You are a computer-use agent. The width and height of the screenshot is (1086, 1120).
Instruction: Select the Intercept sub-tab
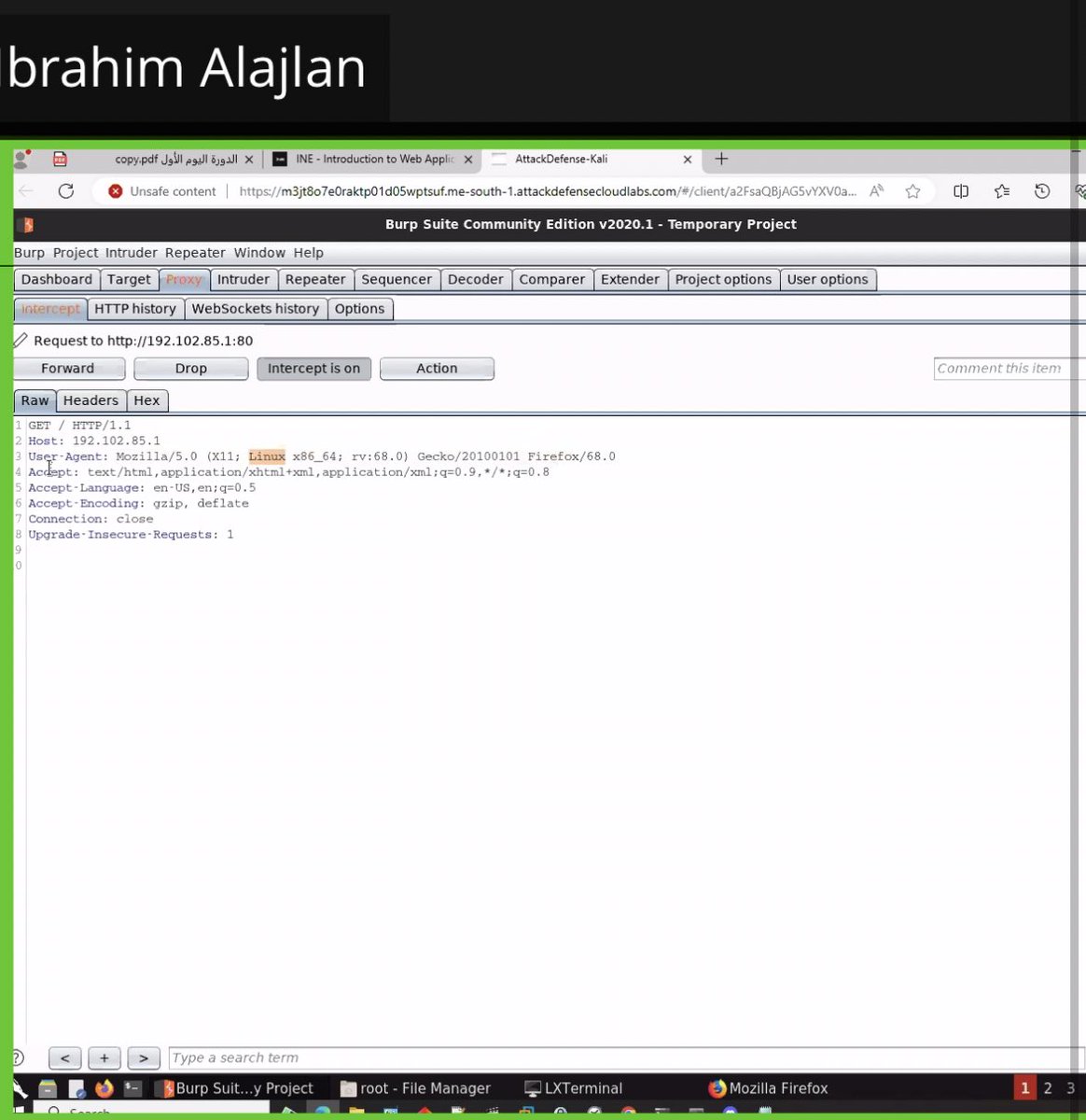[50, 309]
